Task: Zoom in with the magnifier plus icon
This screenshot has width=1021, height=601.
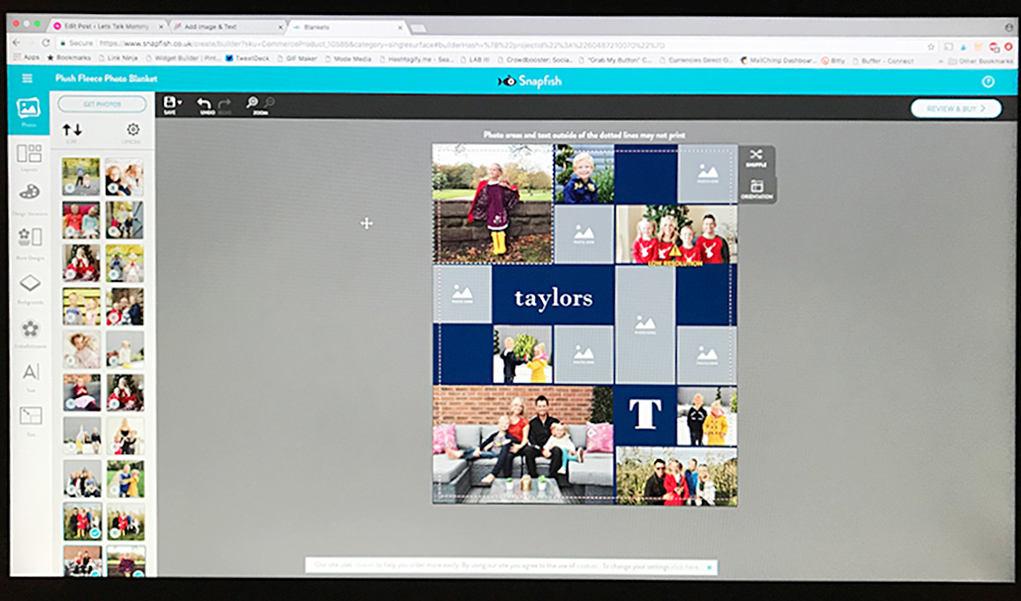Action: (x=252, y=103)
